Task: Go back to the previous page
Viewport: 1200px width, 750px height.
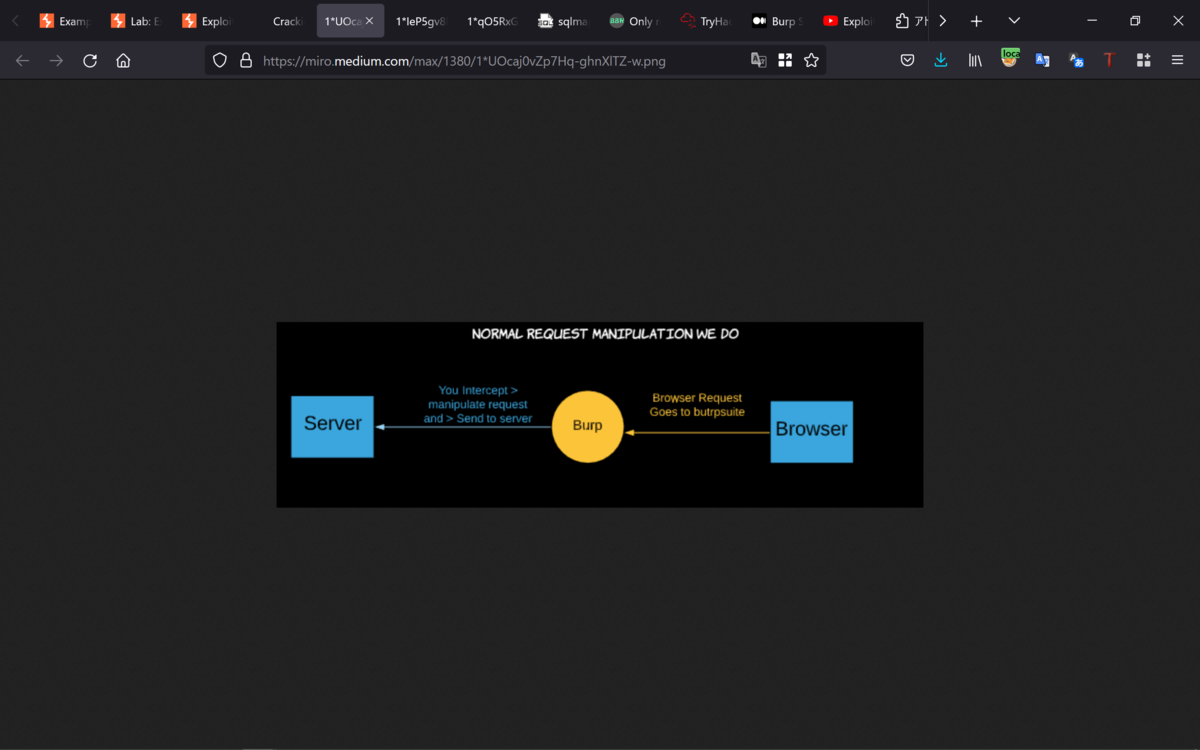Action: click(x=22, y=61)
